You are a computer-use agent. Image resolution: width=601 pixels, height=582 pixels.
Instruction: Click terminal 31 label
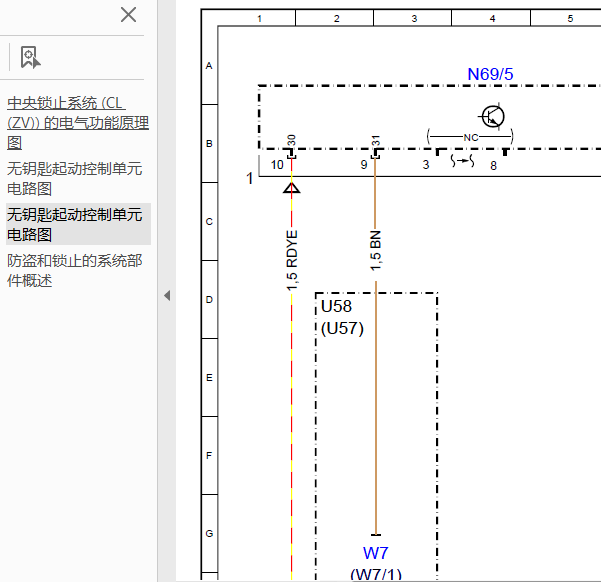click(376, 141)
